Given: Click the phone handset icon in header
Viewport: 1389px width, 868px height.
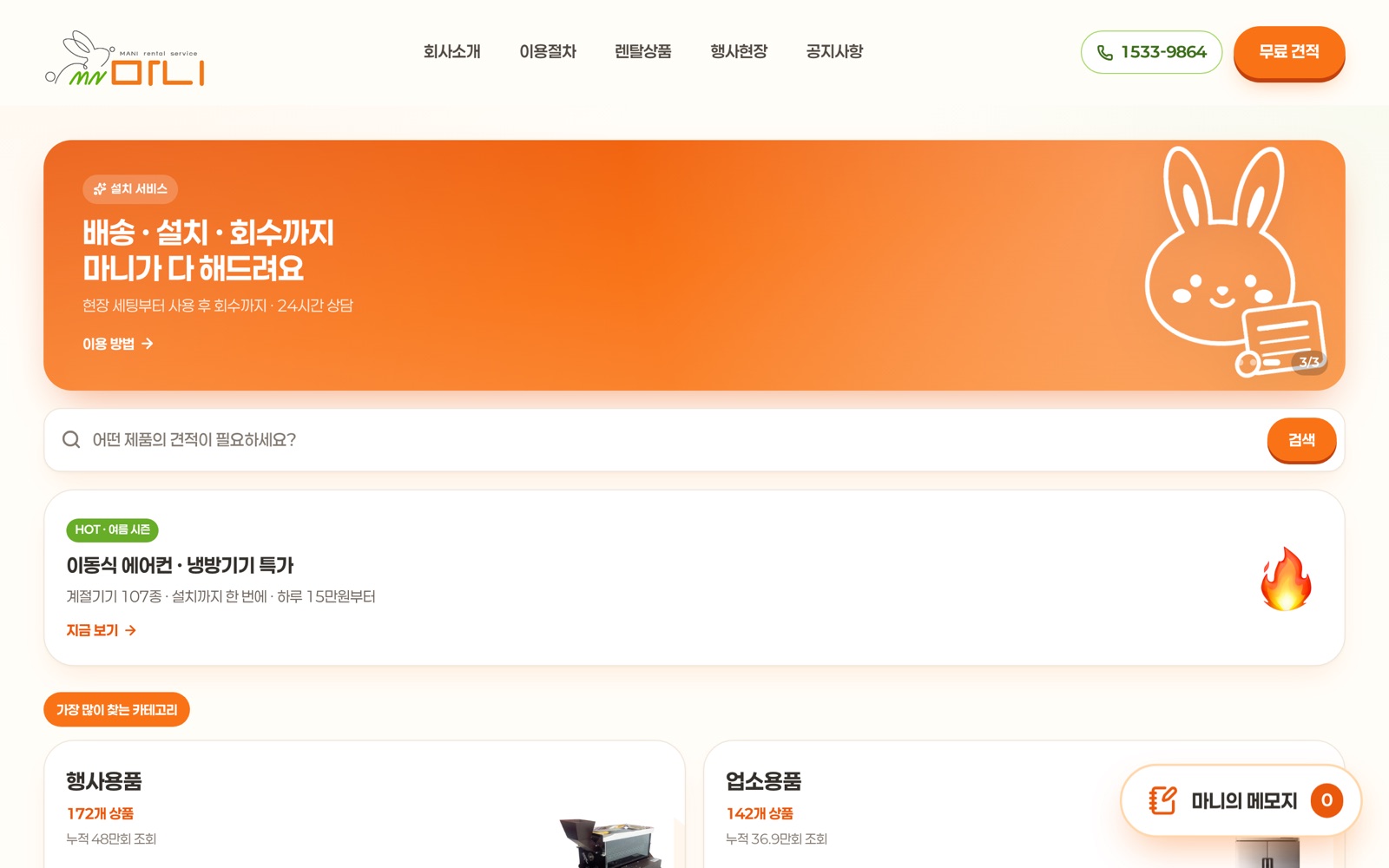Looking at the screenshot, I should click(1105, 53).
